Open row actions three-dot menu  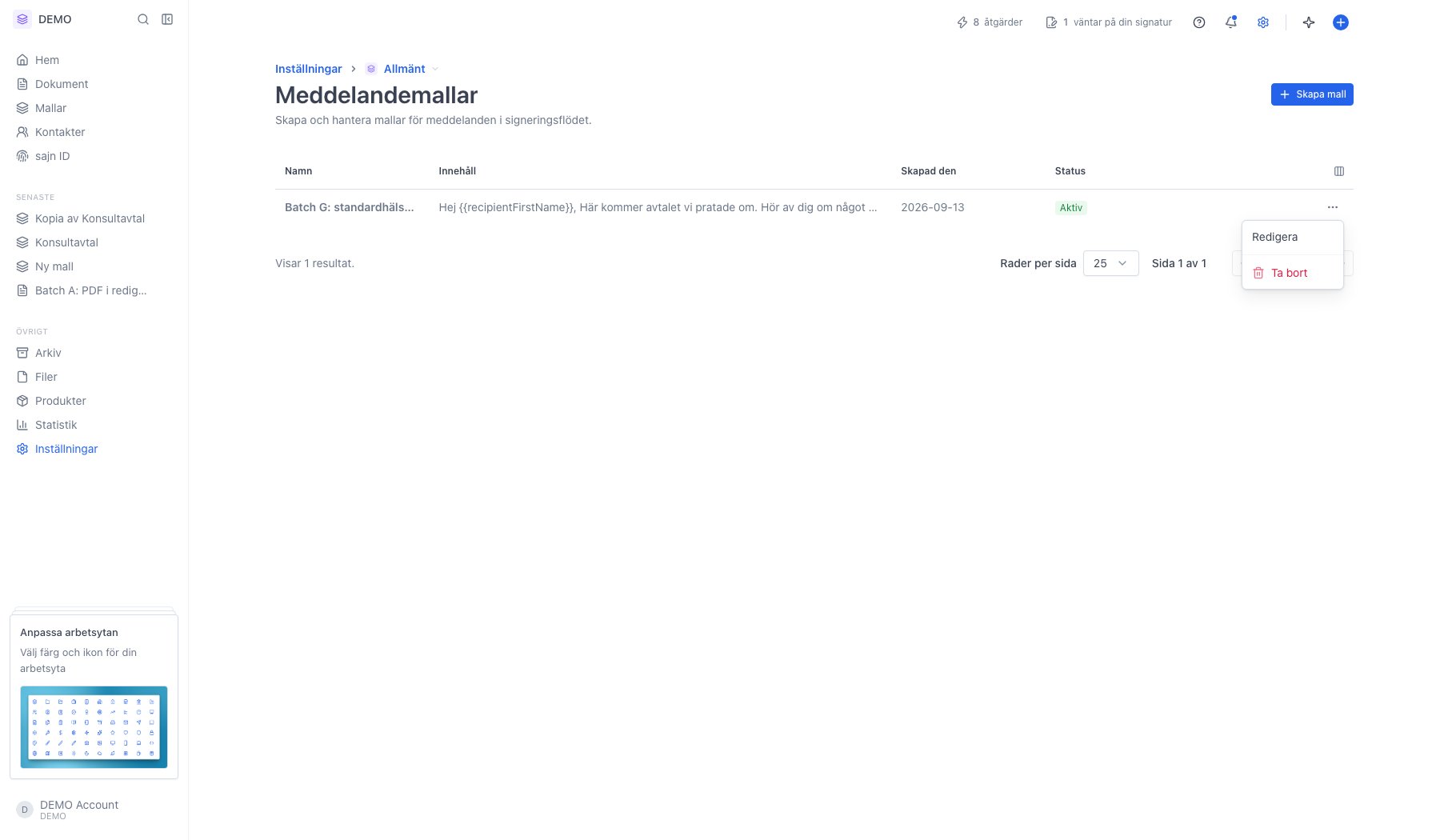(1332, 207)
